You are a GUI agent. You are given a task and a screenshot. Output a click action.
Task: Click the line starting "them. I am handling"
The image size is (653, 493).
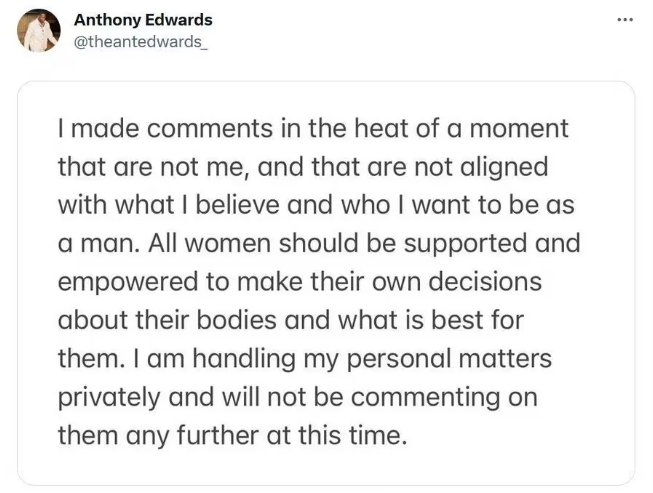(305, 358)
